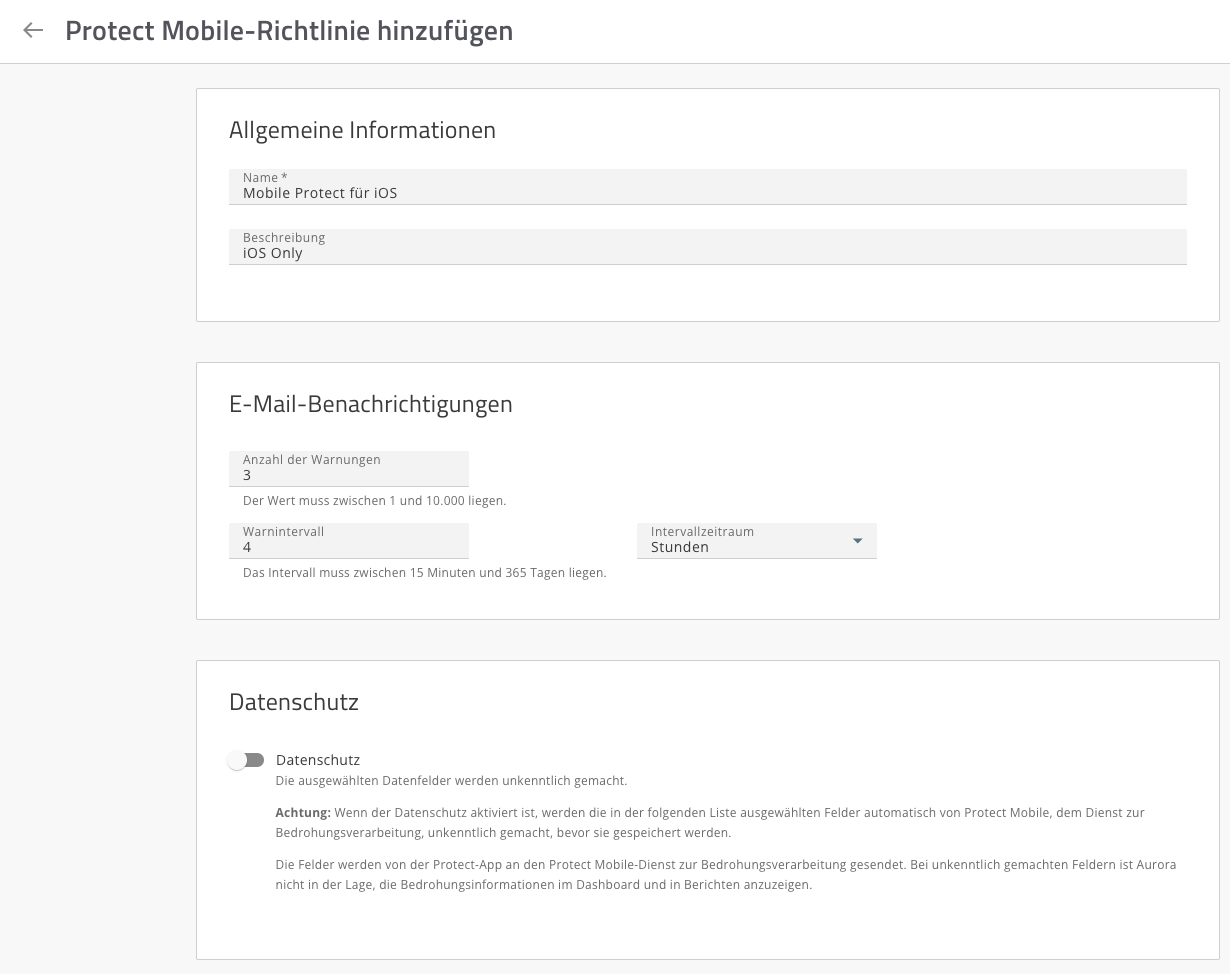This screenshot has width=1230, height=974.
Task: Click the hint about 15 Minuten und 365 Tagen
Action: pyautogui.click(x=424, y=573)
